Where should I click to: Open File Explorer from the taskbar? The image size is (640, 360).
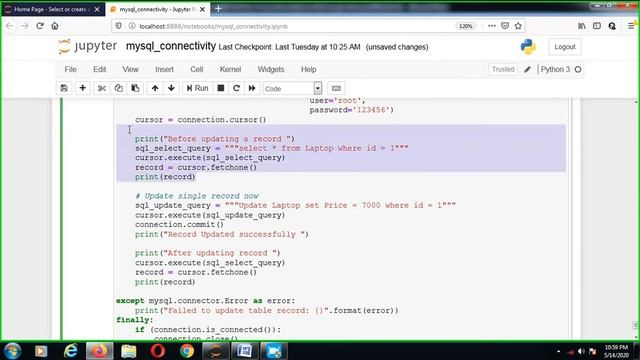(129, 351)
